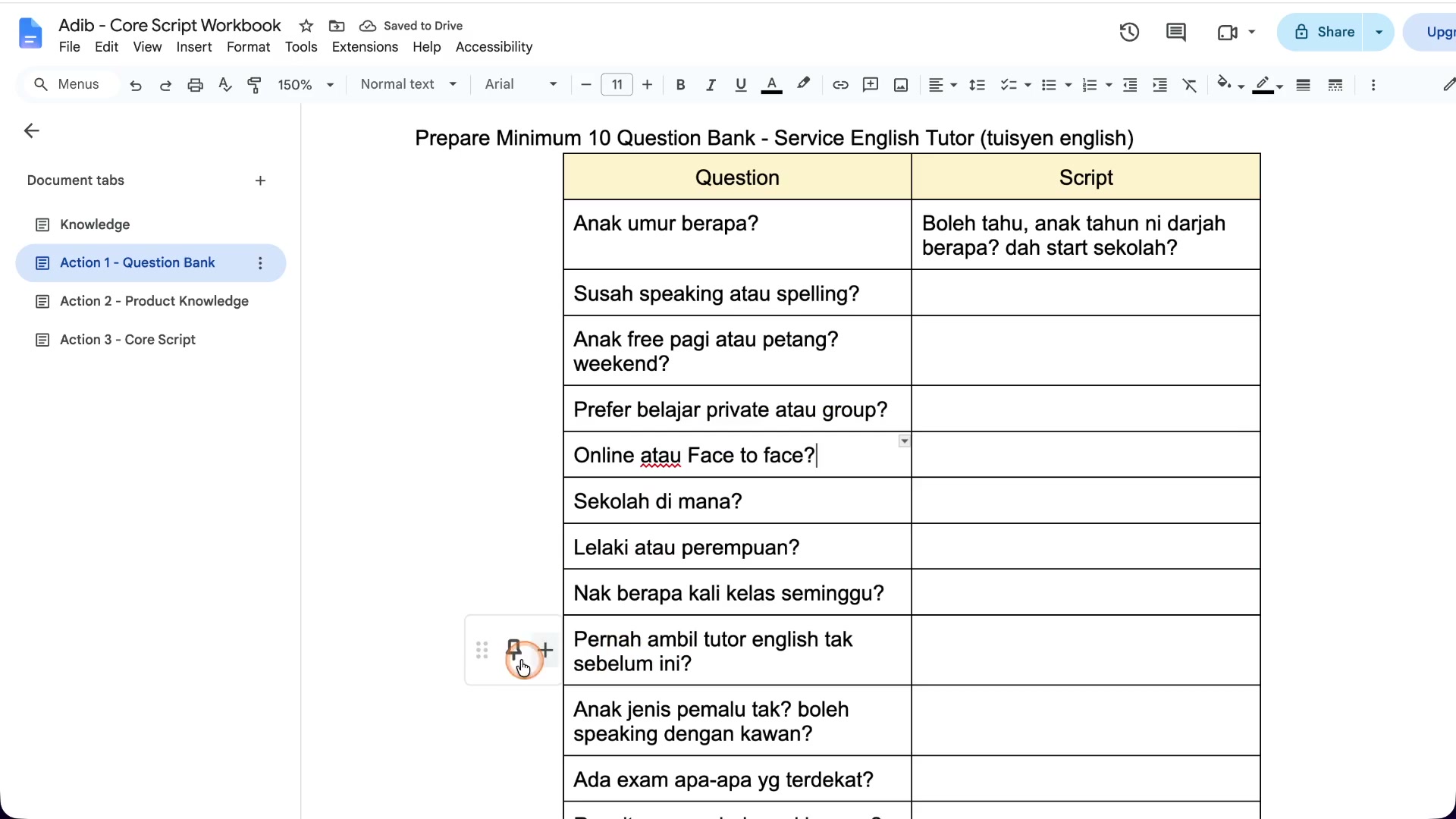Click the font size field showing 11
The height and width of the screenshot is (819, 1456).
coord(617,85)
